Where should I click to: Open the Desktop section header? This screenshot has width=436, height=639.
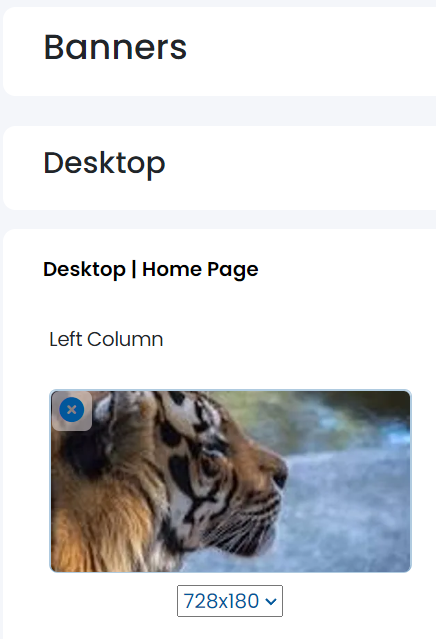coord(104,163)
